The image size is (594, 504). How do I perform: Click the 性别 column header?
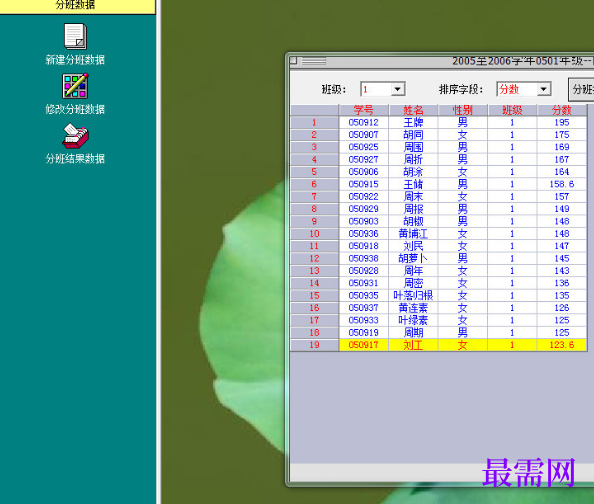click(463, 110)
